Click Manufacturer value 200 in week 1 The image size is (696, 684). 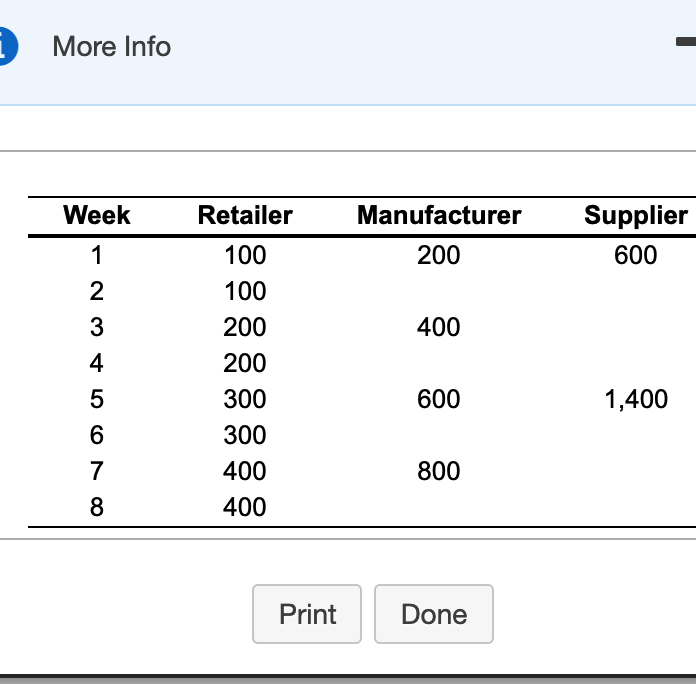[439, 255]
